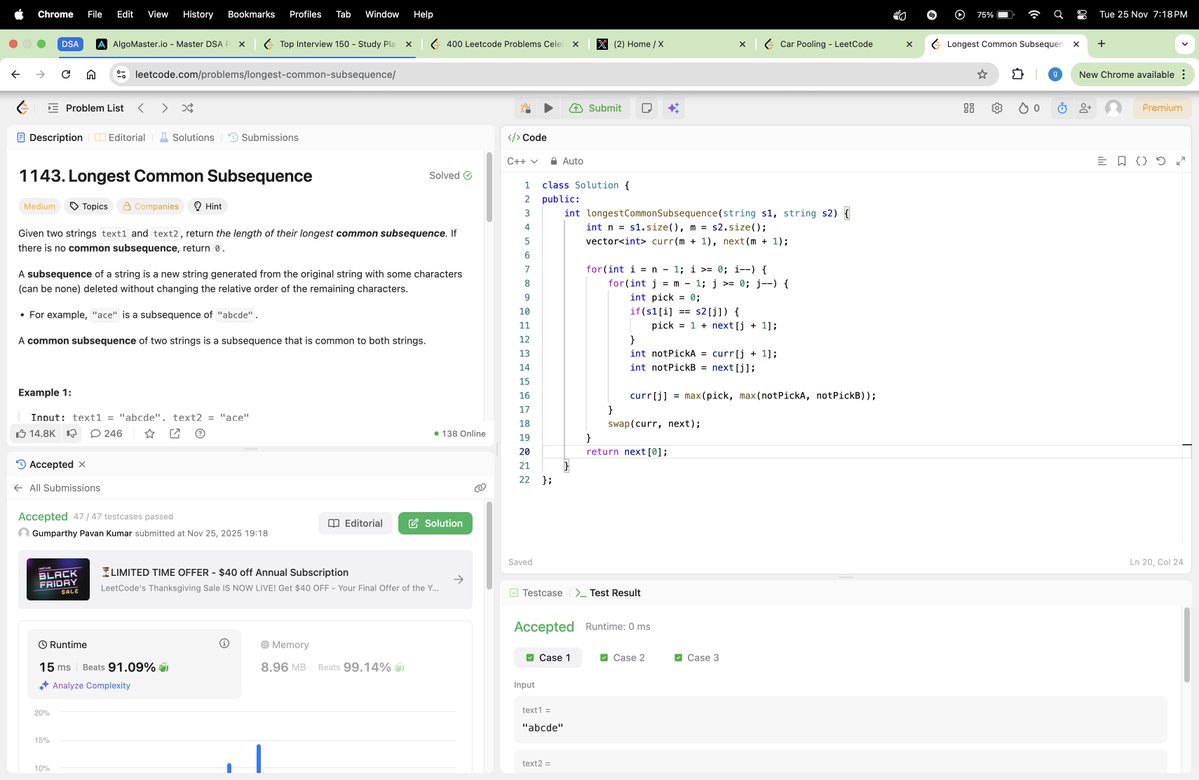
Task: Like the problem with thumbs up
Action: tap(35, 434)
